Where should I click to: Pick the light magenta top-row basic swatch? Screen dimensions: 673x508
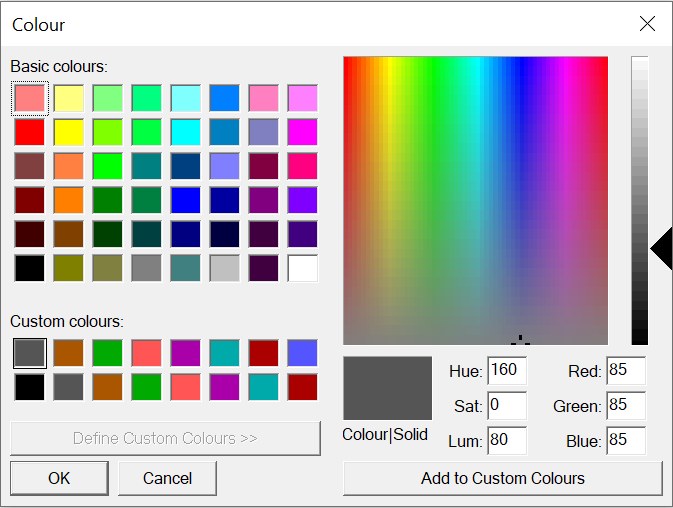(x=303, y=98)
